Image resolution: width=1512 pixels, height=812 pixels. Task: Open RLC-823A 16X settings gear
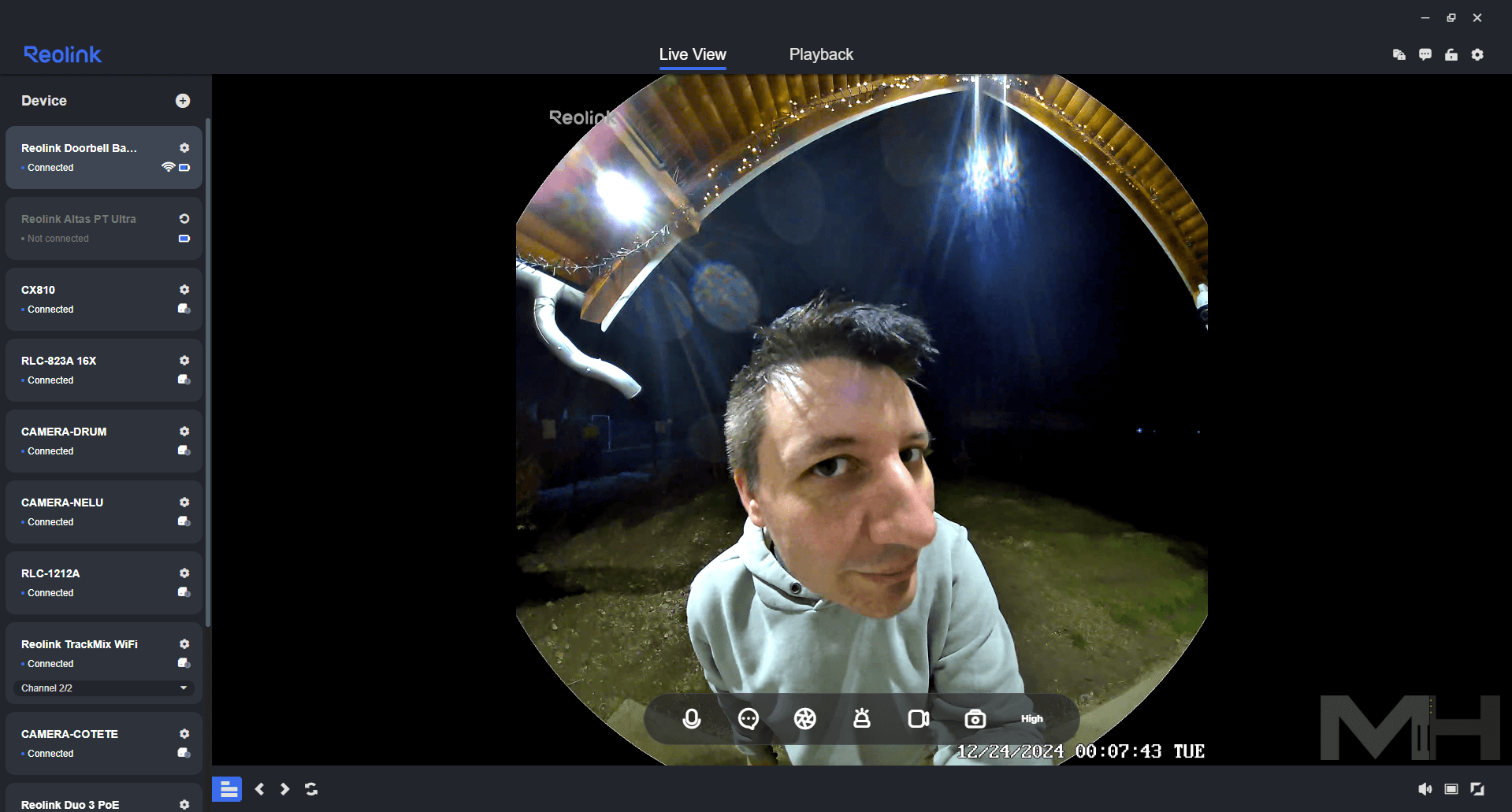click(184, 361)
